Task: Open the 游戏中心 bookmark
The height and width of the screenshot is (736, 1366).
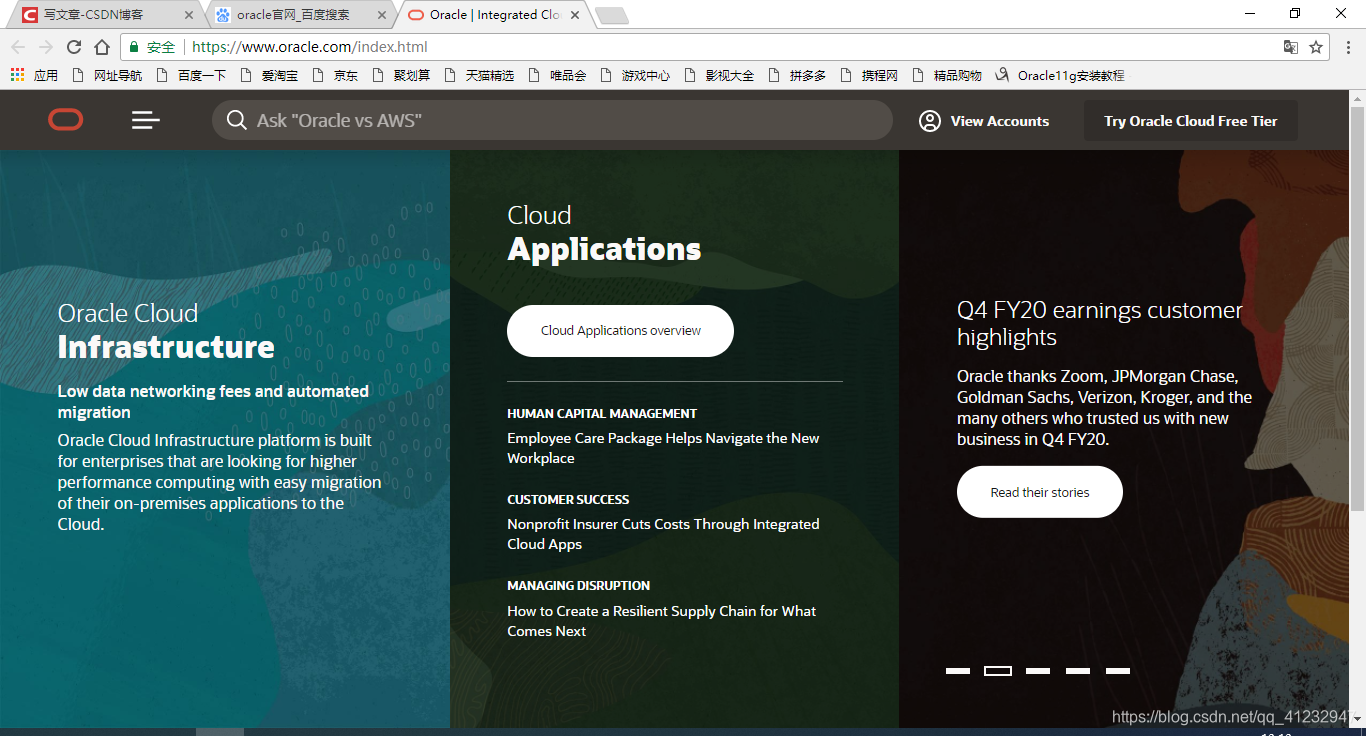Action: [636, 75]
